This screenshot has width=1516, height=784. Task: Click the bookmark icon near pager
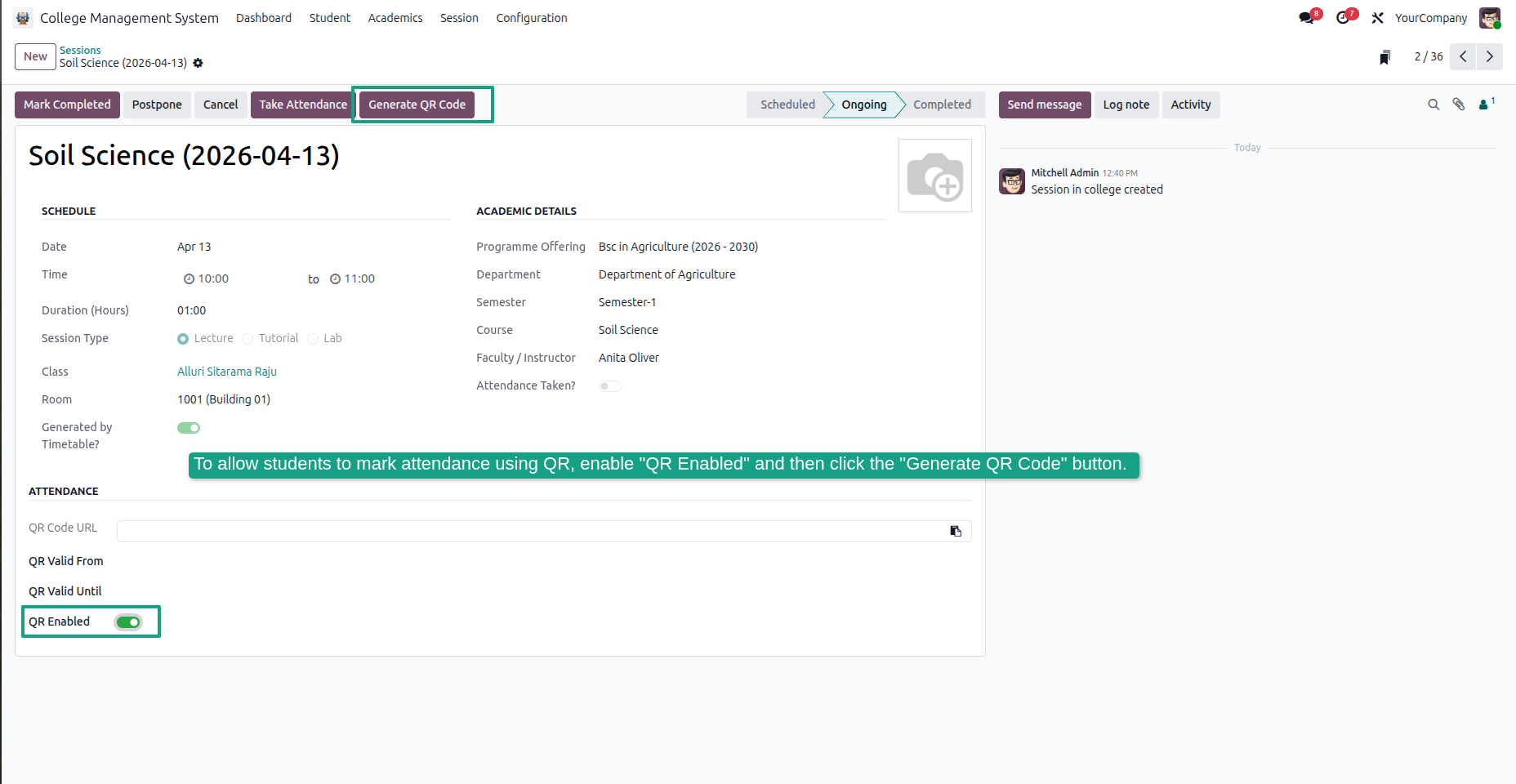(1384, 57)
